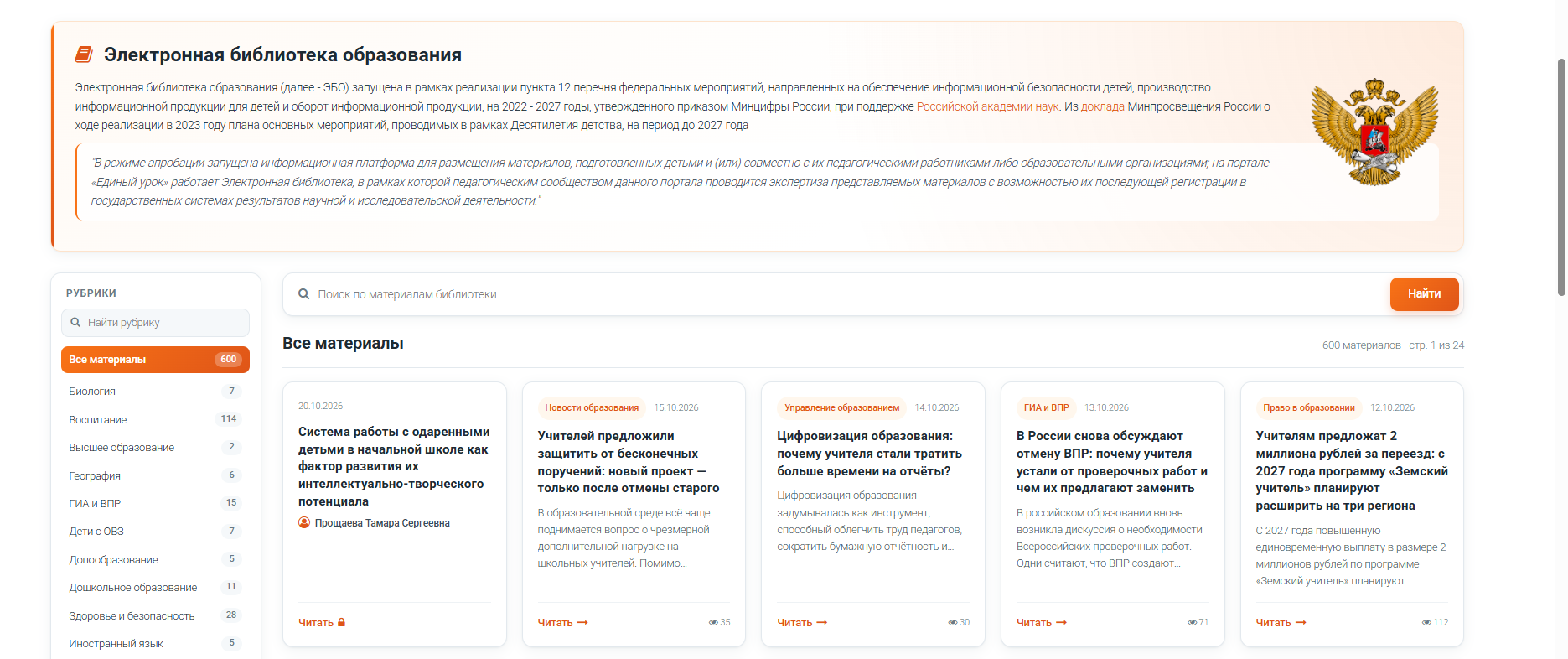Open the 'Воспитание' rubric
Image resolution: width=1568 pixels, height=659 pixels.
click(x=155, y=419)
